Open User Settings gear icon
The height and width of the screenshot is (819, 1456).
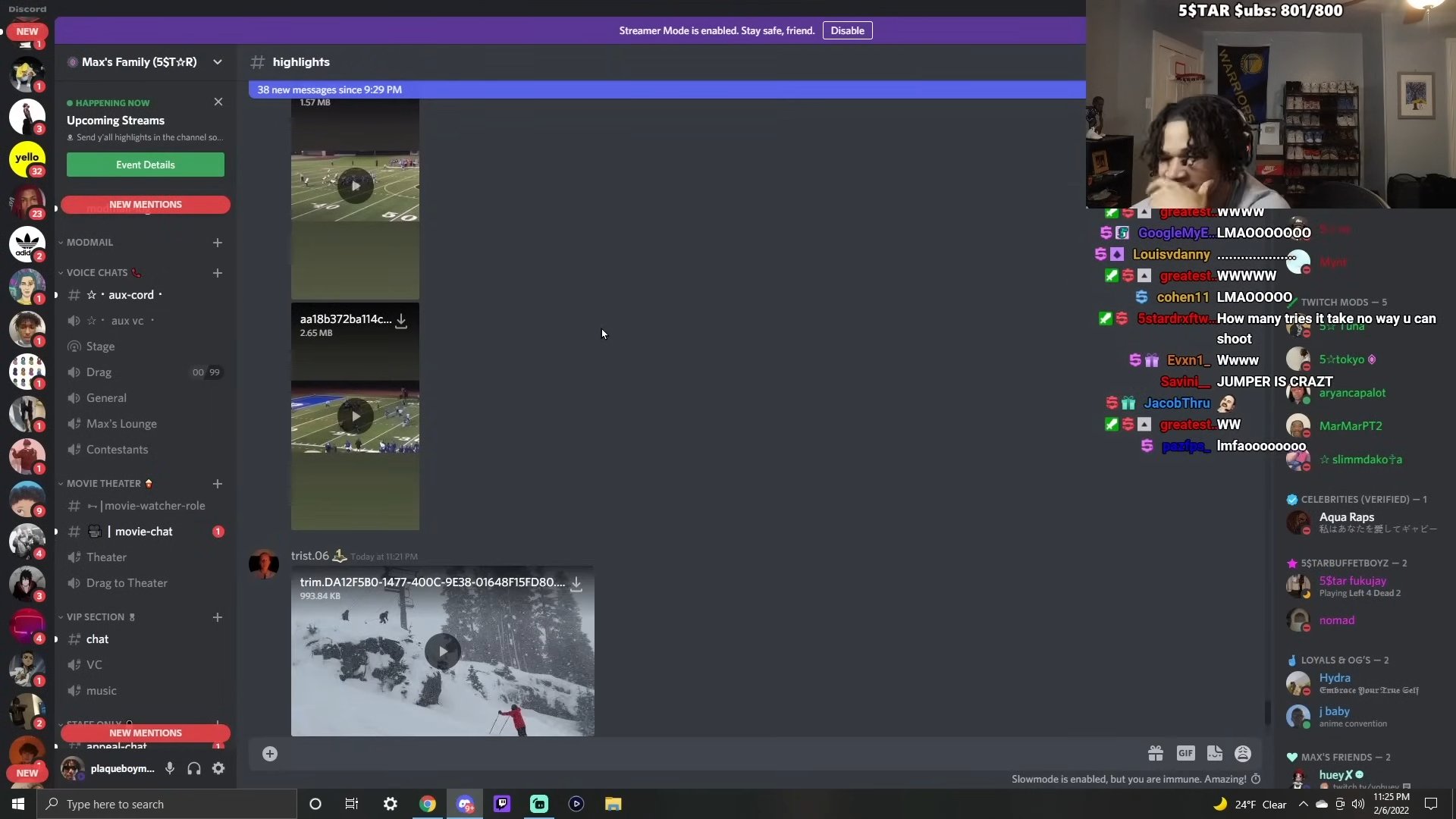(218, 768)
